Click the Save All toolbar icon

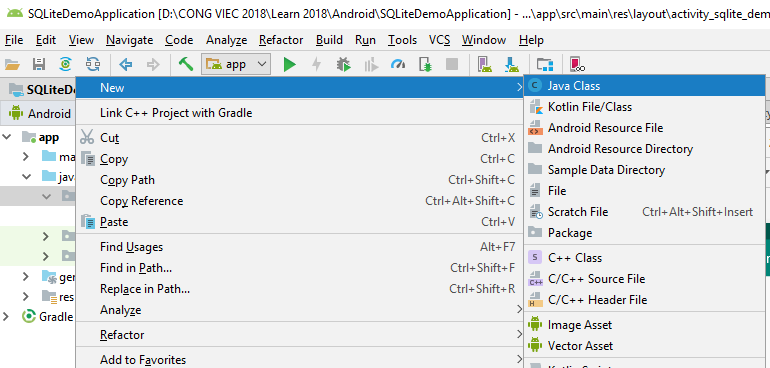point(39,64)
